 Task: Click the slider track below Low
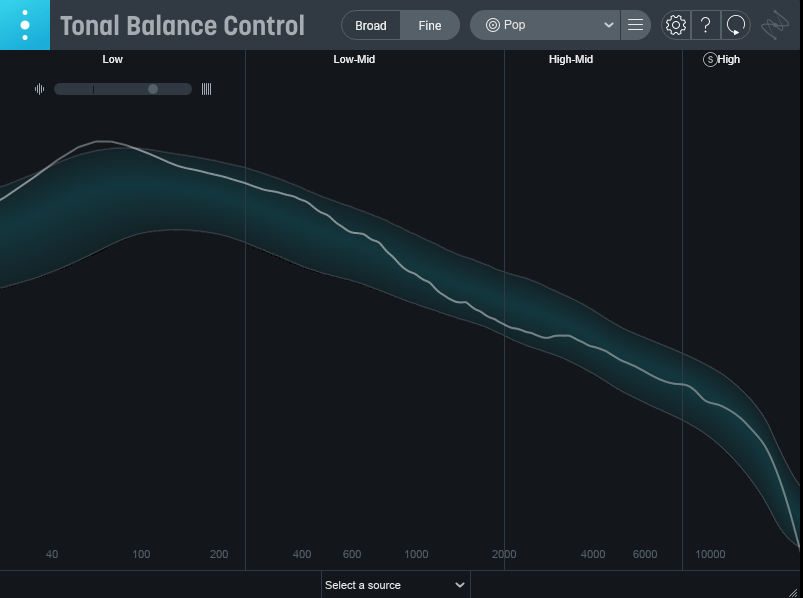coord(122,89)
